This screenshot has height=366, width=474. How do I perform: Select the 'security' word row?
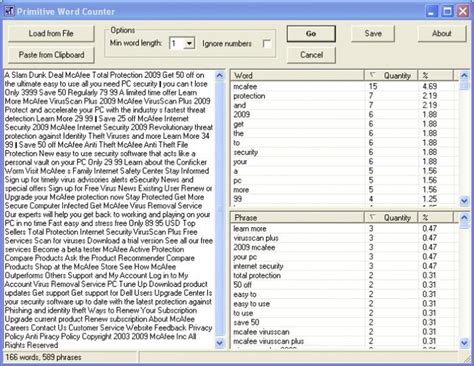345,152
